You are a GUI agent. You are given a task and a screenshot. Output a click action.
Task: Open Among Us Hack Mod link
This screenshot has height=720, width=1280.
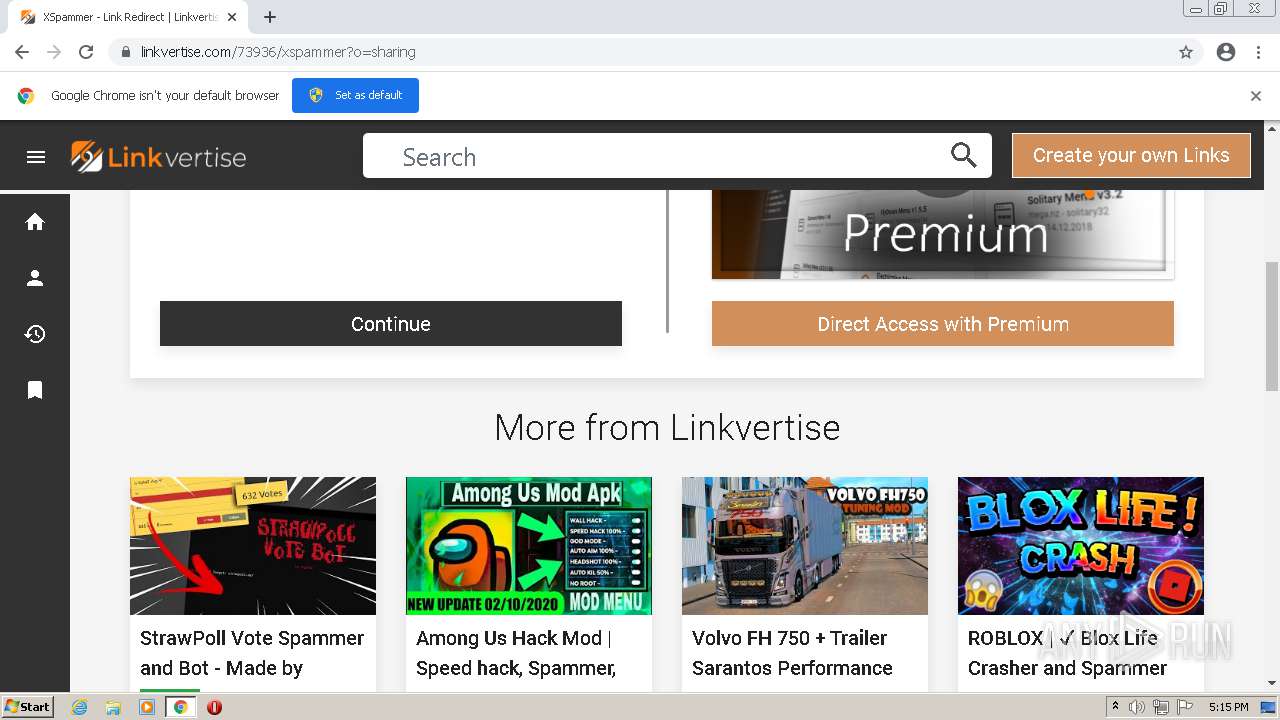point(516,653)
